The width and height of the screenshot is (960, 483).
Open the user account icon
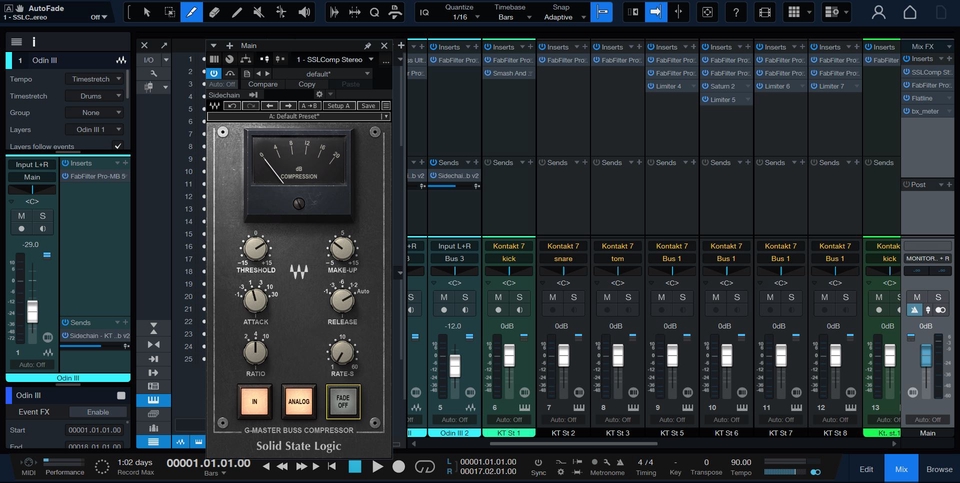coord(879,12)
